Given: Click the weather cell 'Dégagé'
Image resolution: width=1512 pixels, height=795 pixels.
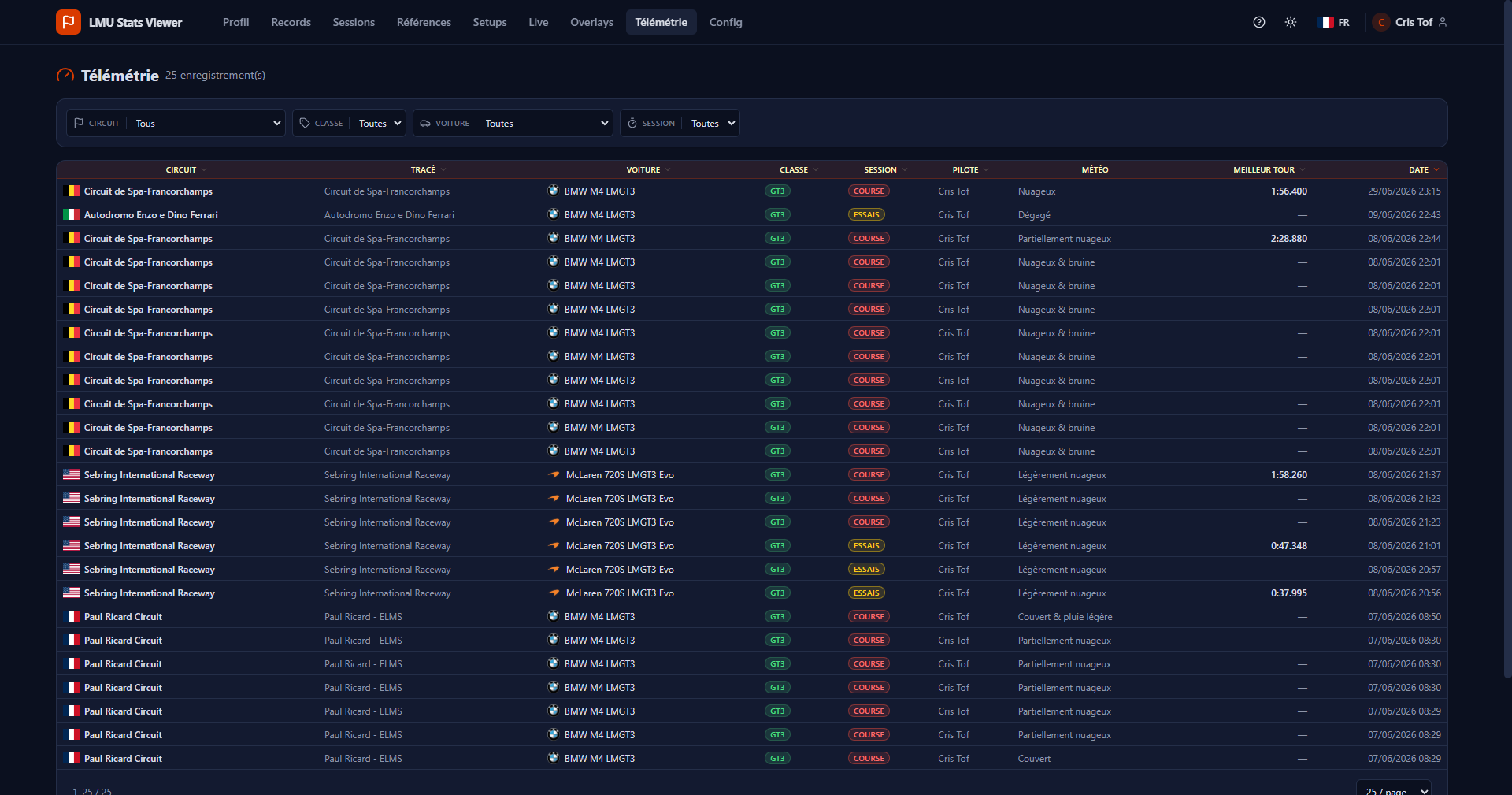Looking at the screenshot, I should [1034, 215].
